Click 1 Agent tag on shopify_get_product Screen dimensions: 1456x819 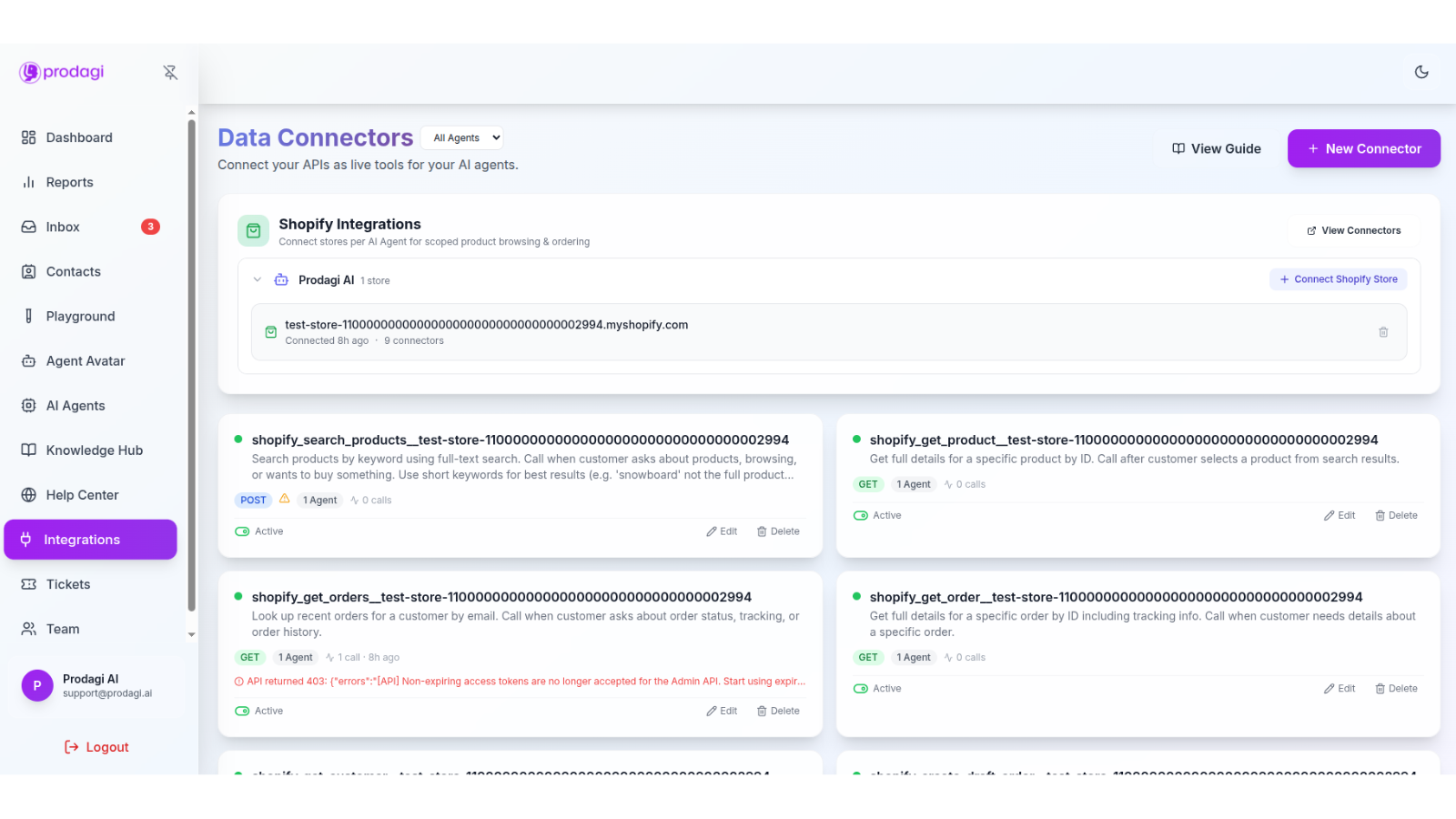[x=913, y=484]
